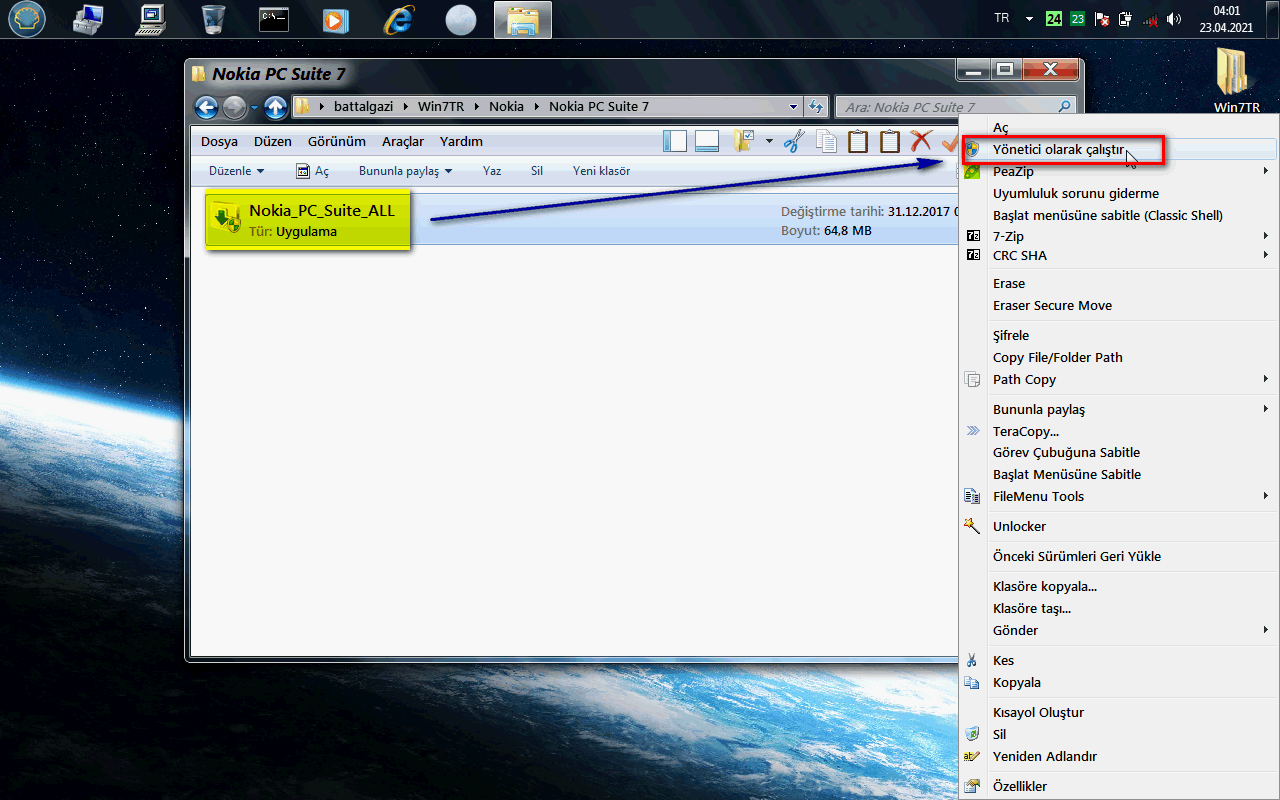Select Yeniden Adlandır in context menu
Image resolution: width=1280 pixels, height=800 pixels.
click(1119, 756)
